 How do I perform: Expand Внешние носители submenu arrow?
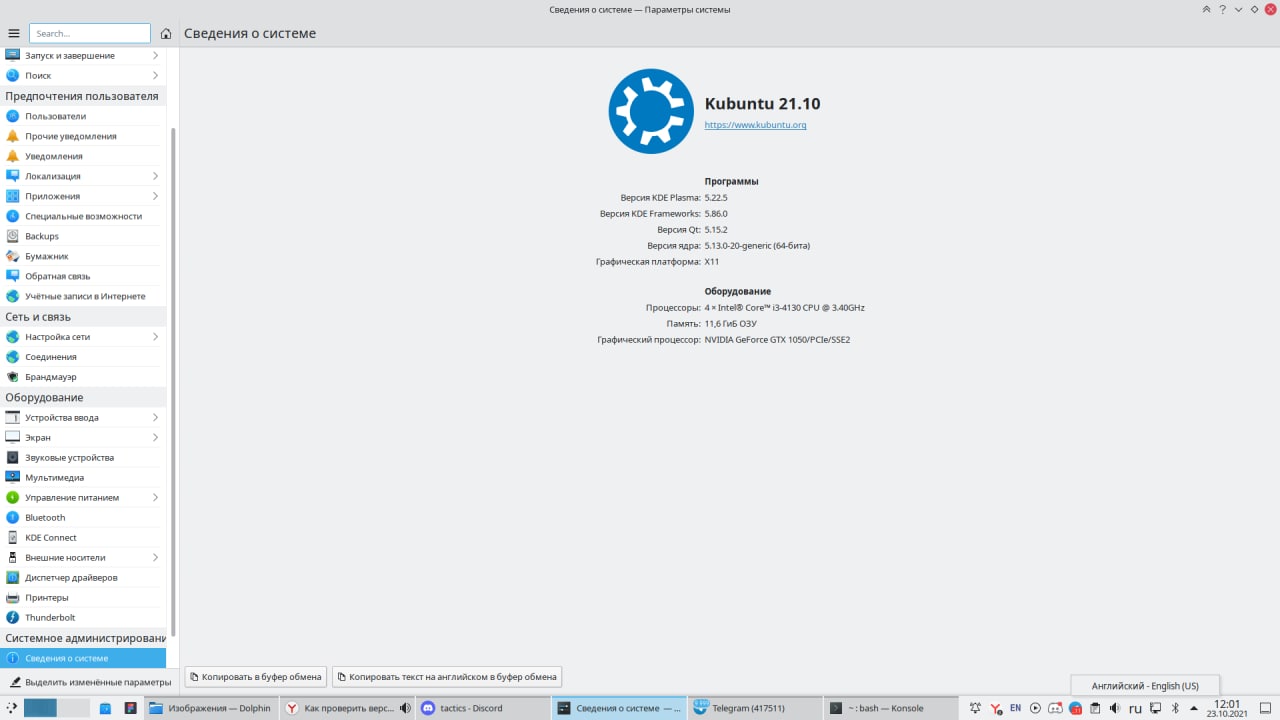pyautogui.click(x=155, y=557)
